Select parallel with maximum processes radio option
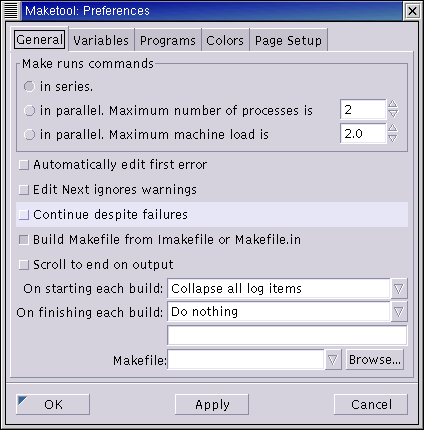424x430 pixels. click(x=29, y=111)
